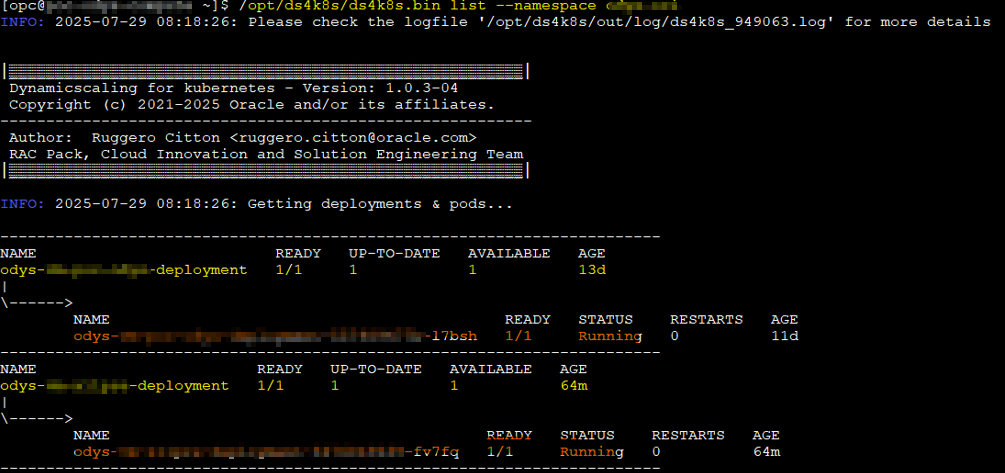This screenshot has height=473, width=1005.
Task: Click the Running status of the fv7fq pod
Action: coord(591,452)
